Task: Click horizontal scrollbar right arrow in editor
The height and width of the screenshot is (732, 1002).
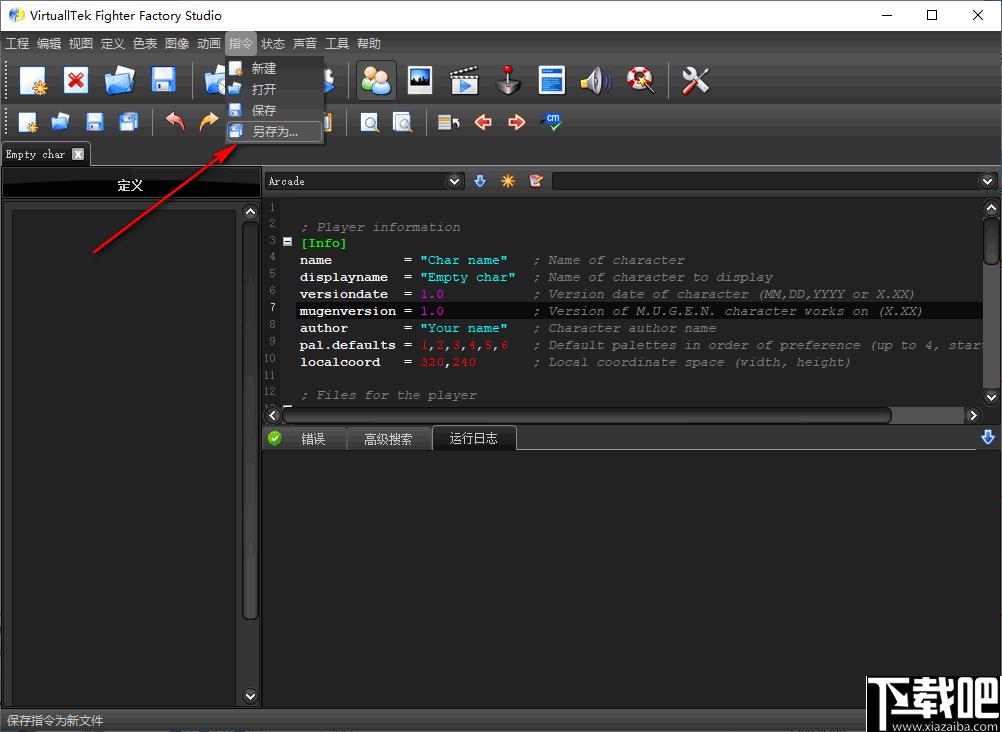Action: tap(973, 416)
